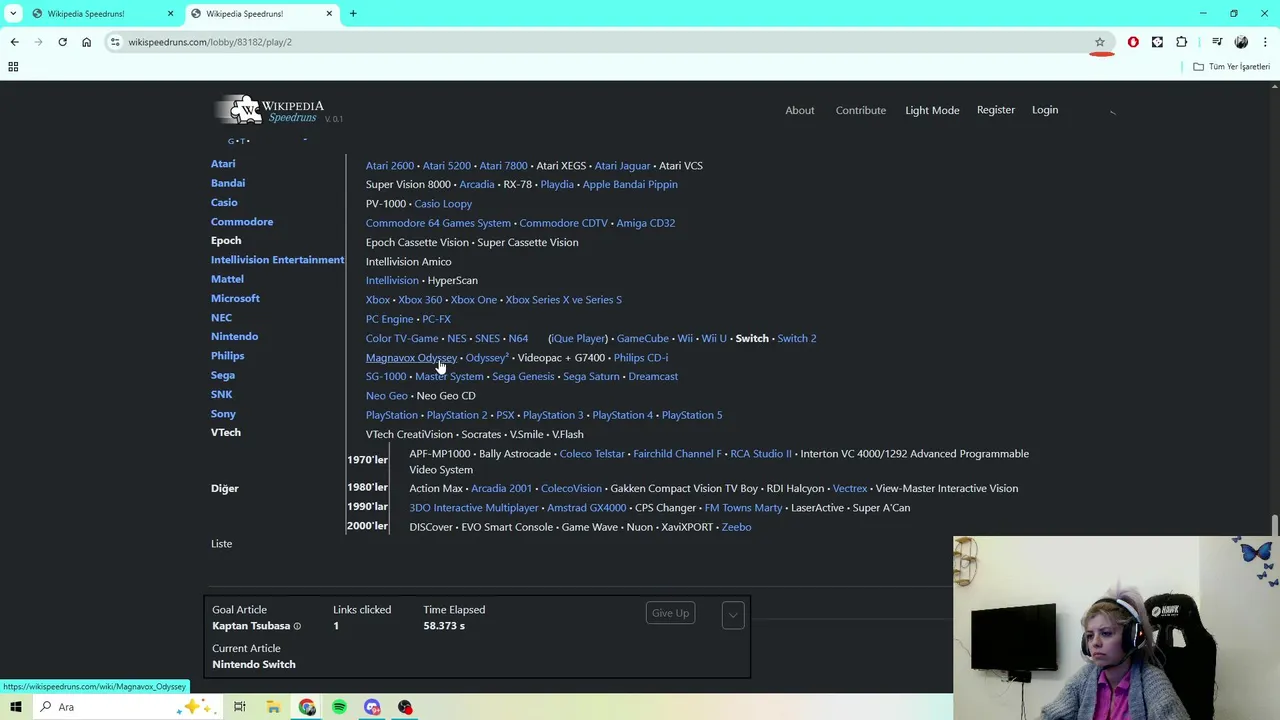This screenshot has height=720, width=1280.
Task: Open Task View on the taskbar
Action: (x=240, y=707)
